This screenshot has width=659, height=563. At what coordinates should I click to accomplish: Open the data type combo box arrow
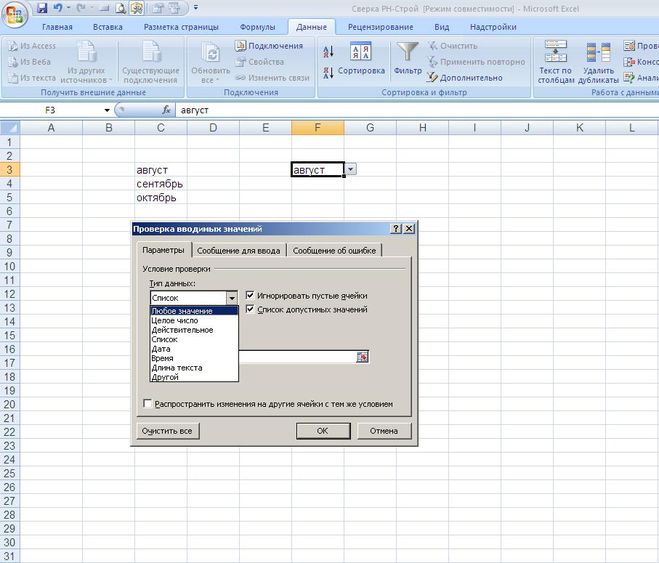232,298
